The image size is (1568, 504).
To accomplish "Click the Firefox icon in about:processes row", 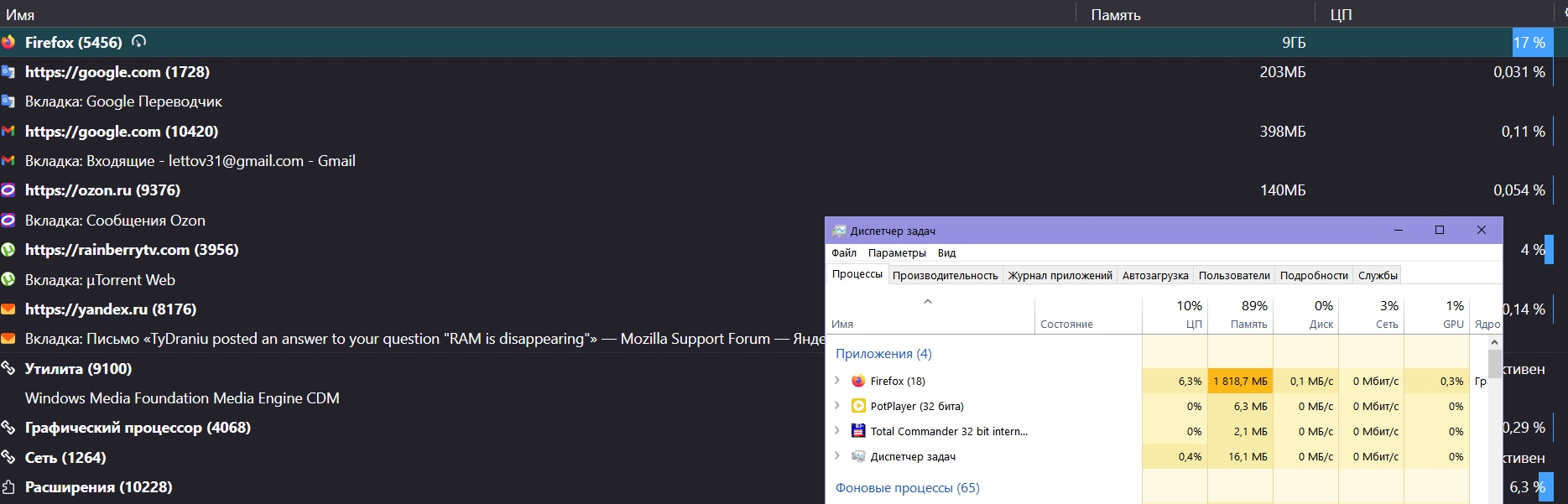I will click(x=8, y=42).
